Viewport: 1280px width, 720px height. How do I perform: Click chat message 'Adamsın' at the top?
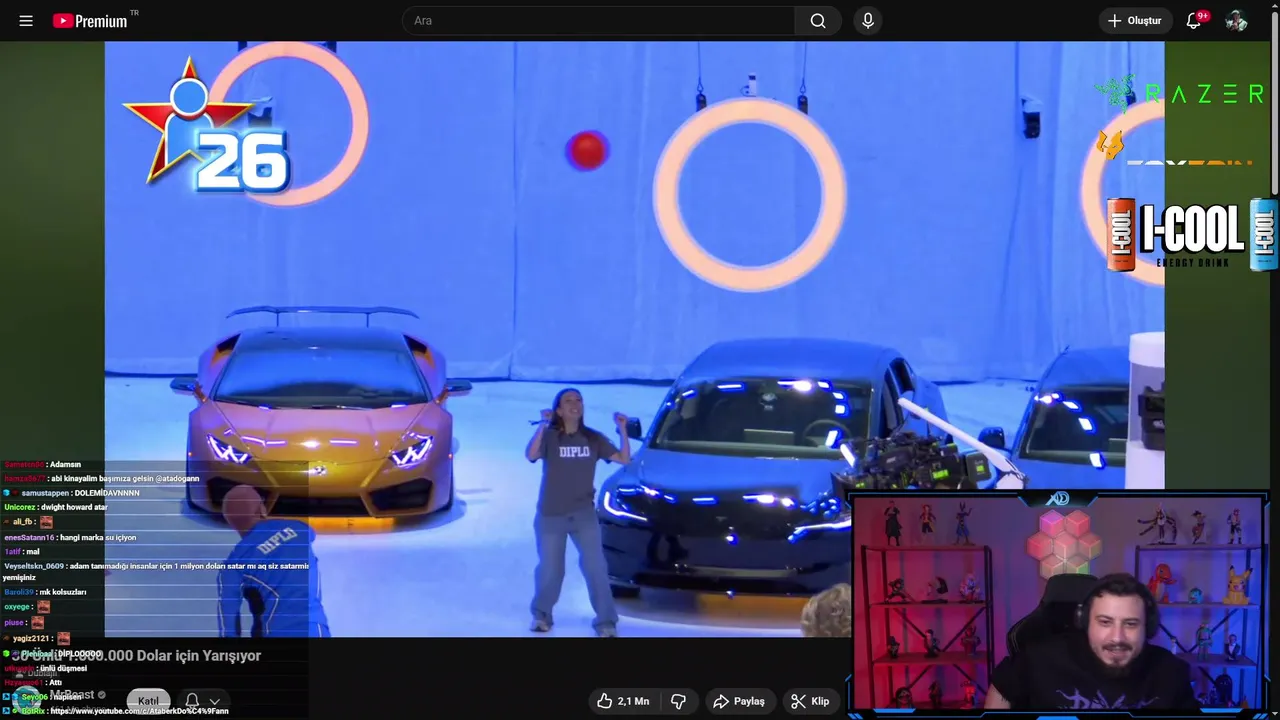pos(65,464)
